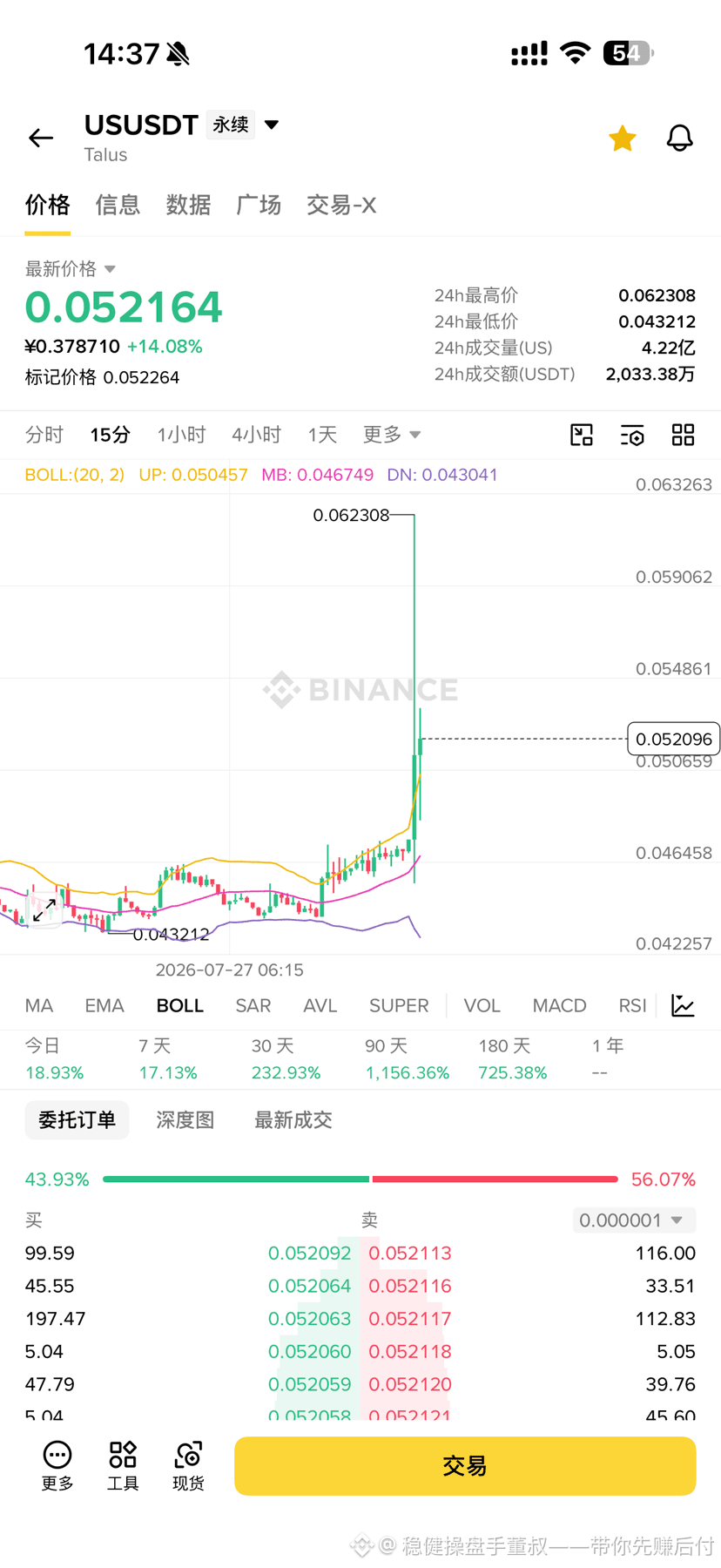Select the 15分 chart interval
This screenshot has width=721, height=1568.
[x=111, y=435]
